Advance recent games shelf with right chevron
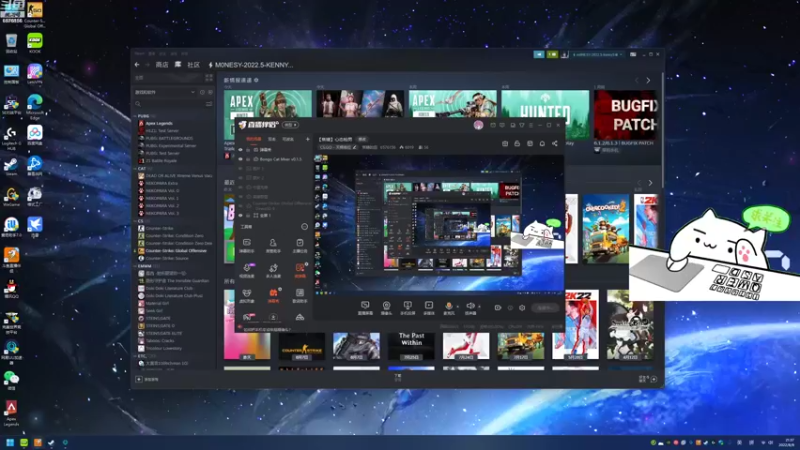This screenshot has width=800, height=450. [650, 183]
